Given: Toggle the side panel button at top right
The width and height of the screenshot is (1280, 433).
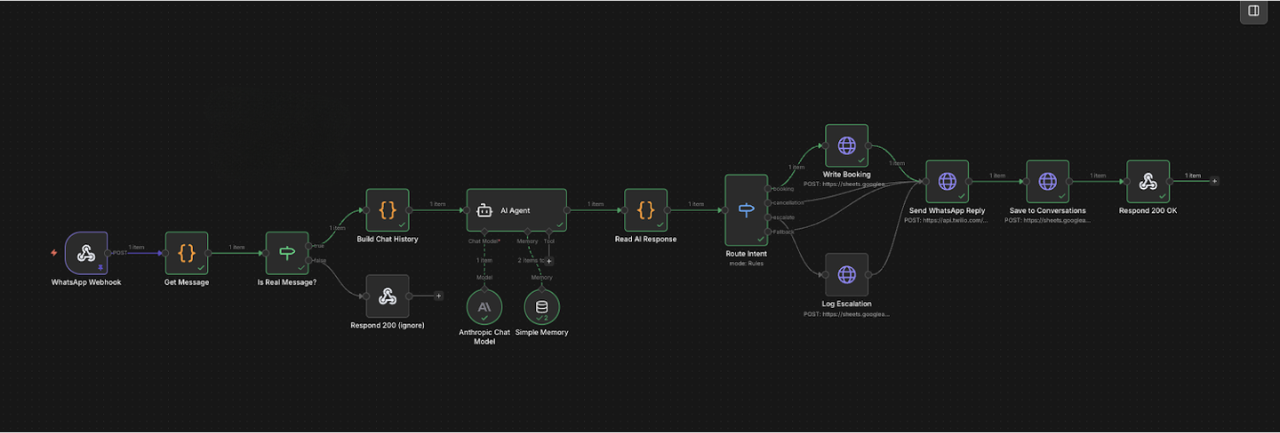Looking at the screenshot, I should point(1253,11).
